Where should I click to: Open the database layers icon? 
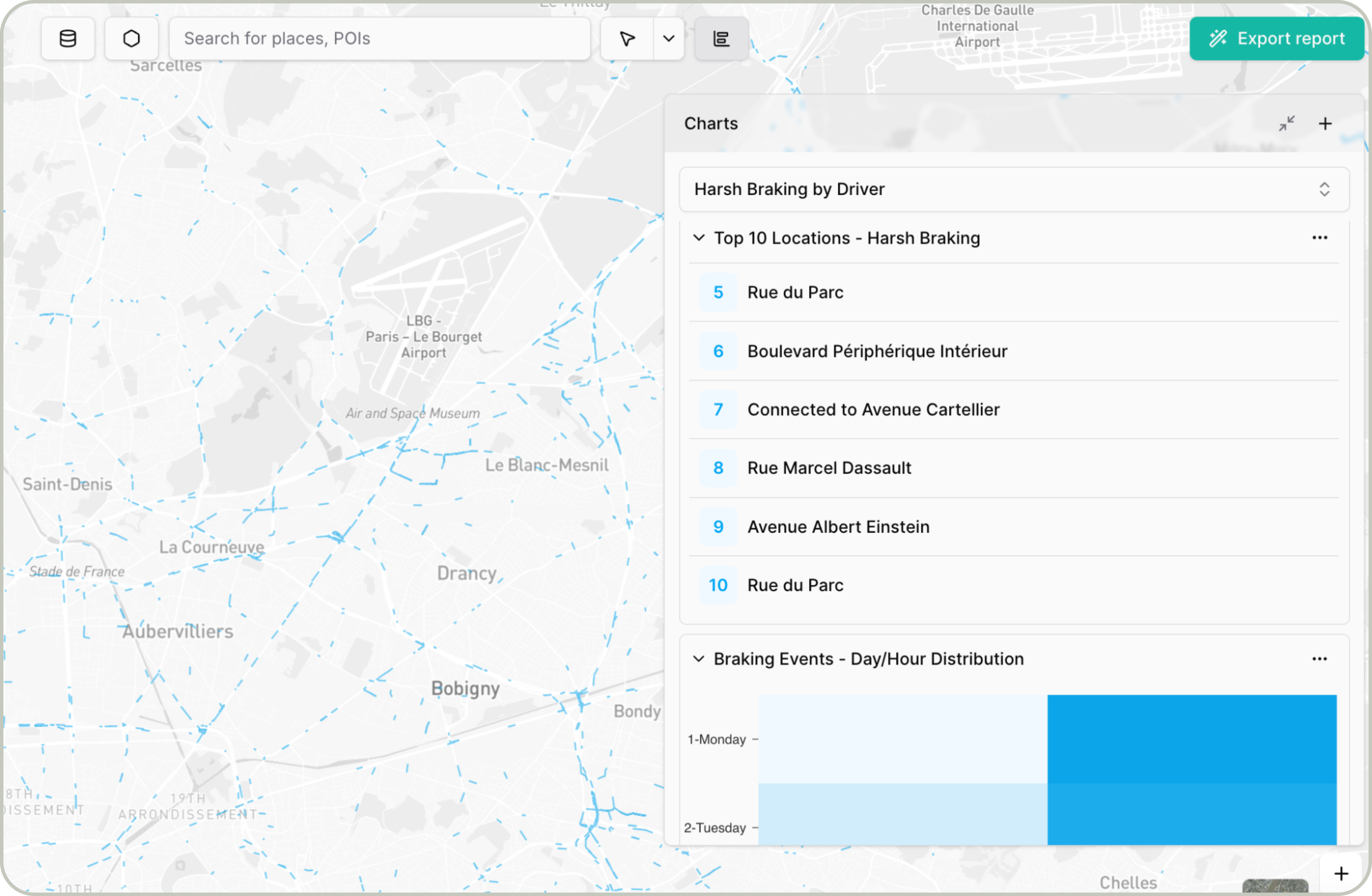pos(68,39)
